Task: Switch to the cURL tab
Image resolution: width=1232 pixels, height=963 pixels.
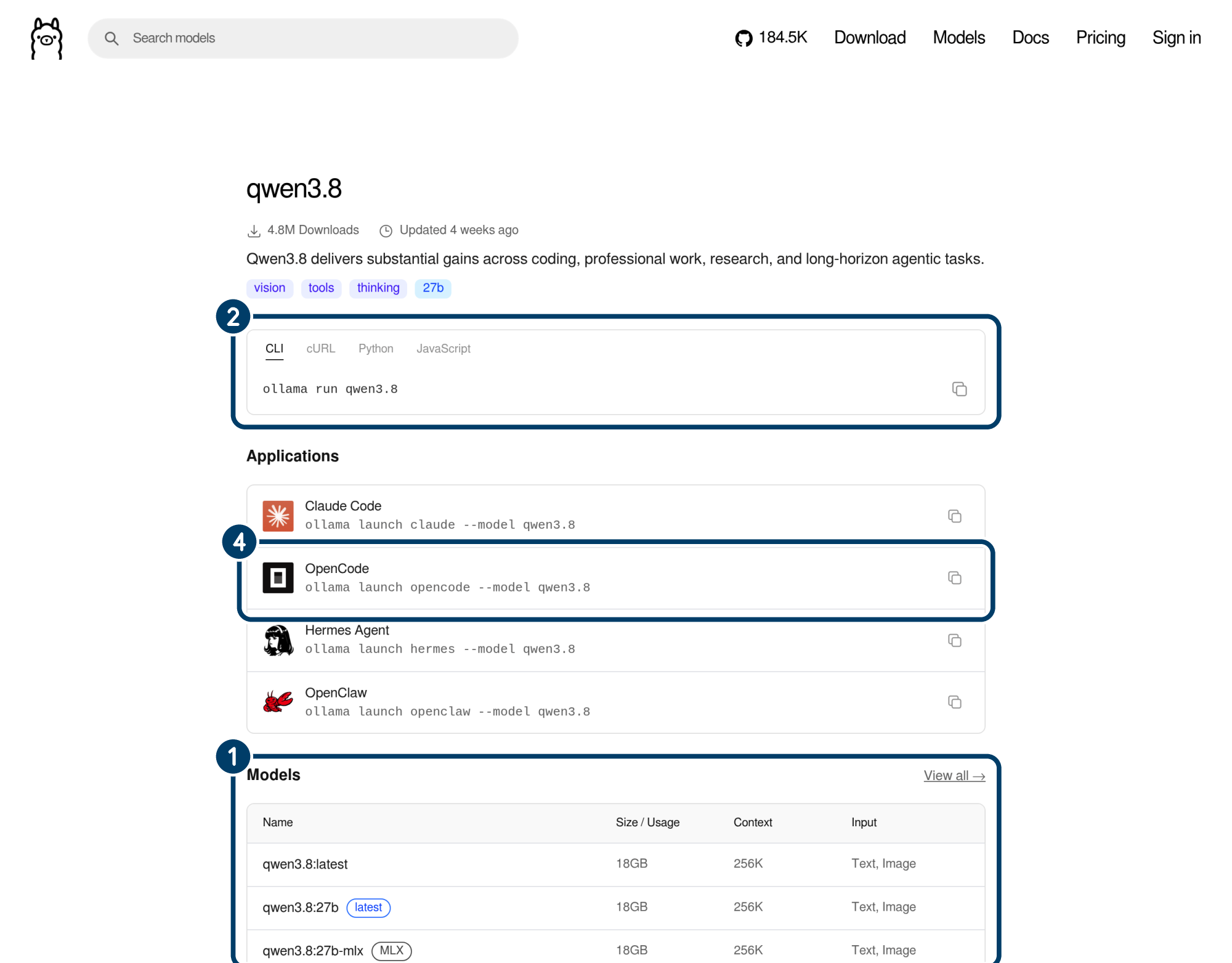Action: tap(321, 349)
